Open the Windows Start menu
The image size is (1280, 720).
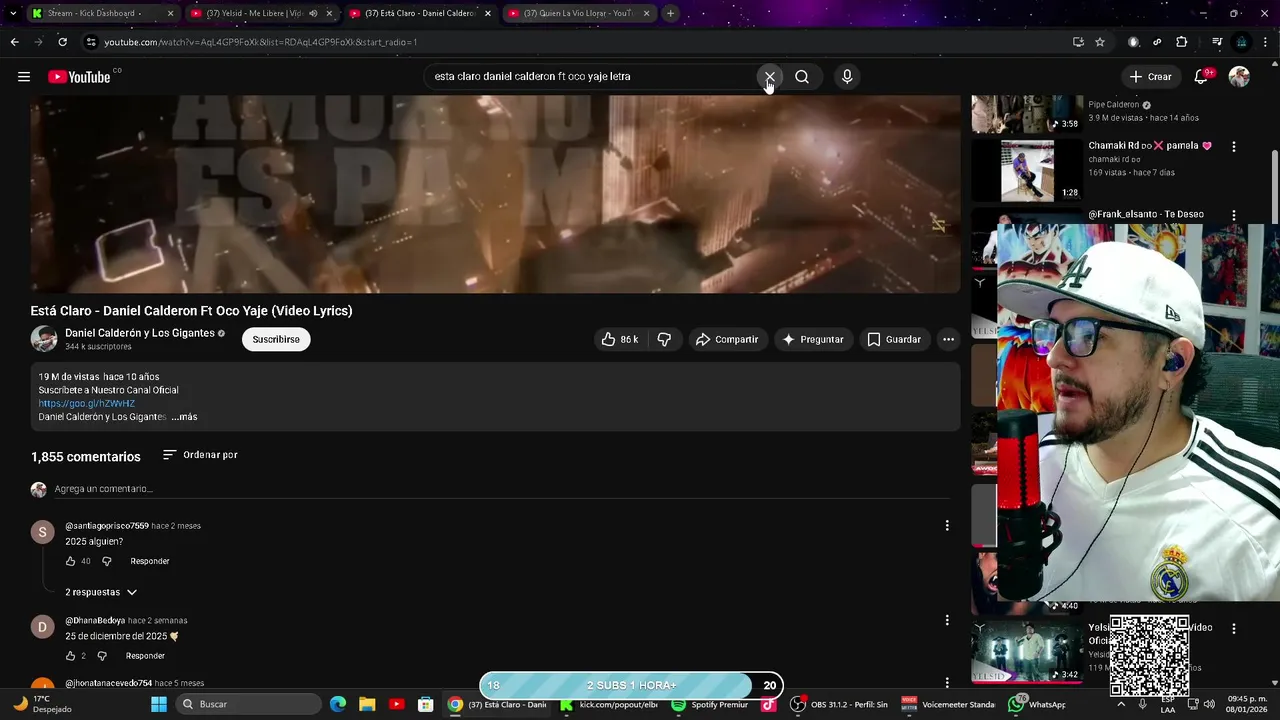159,704
